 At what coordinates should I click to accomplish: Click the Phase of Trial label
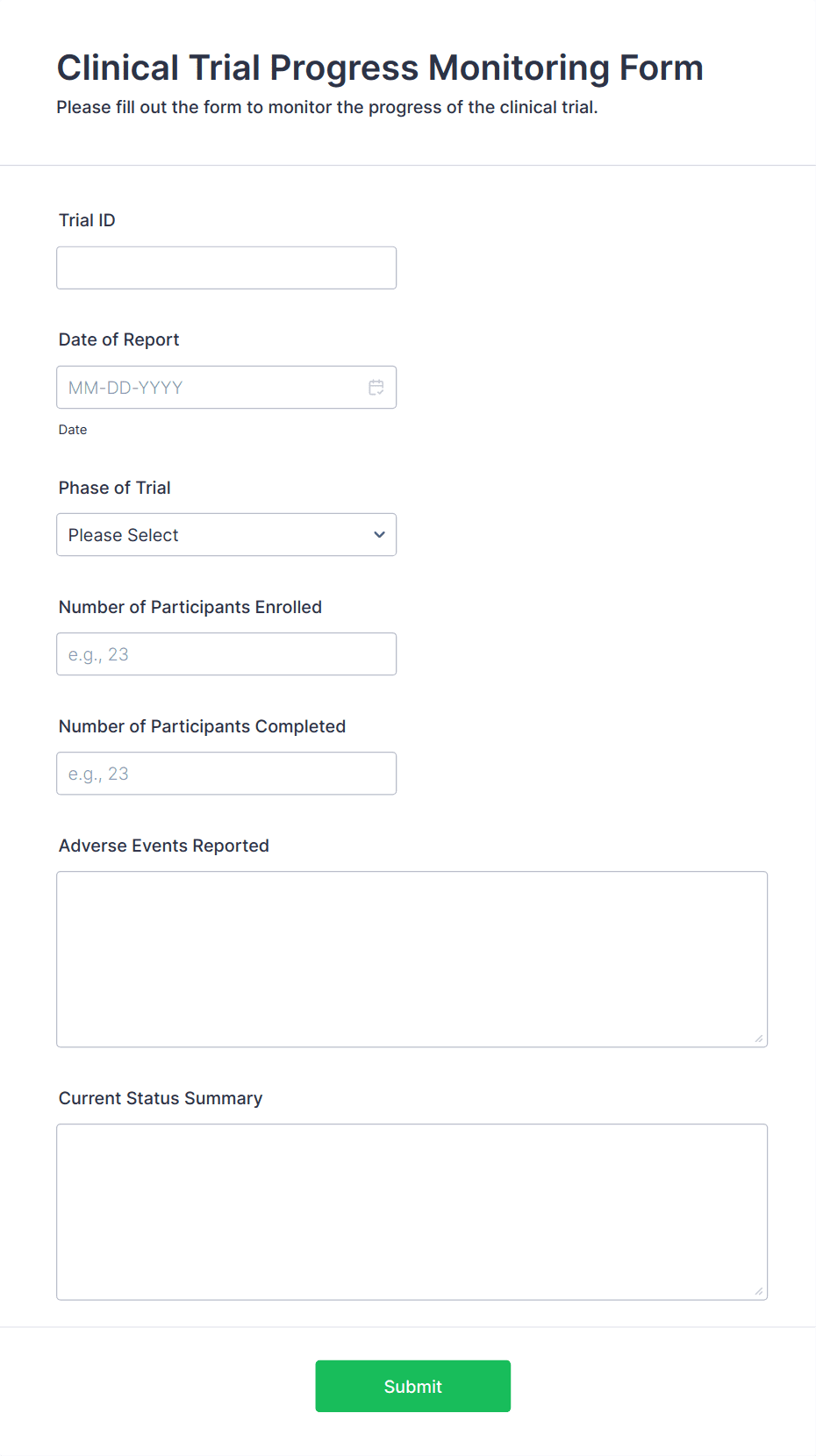click(x=115, y=488)
